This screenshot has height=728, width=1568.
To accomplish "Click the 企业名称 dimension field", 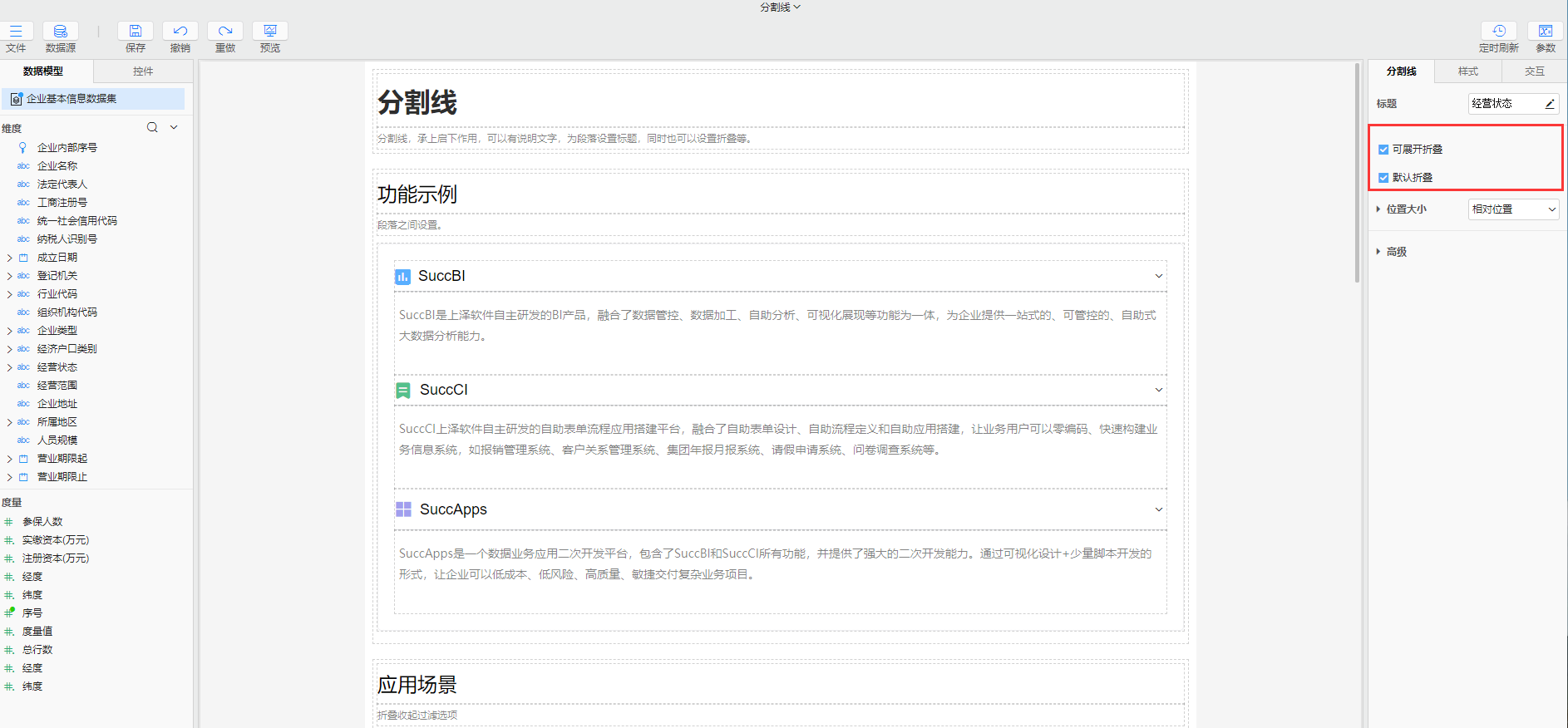I will [x=57, y=166].
